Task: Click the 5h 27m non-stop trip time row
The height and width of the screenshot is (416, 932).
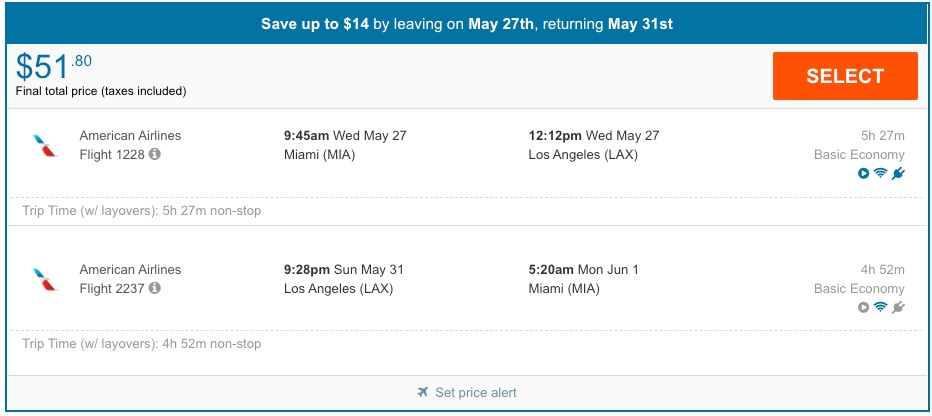Action: (141, 211)
